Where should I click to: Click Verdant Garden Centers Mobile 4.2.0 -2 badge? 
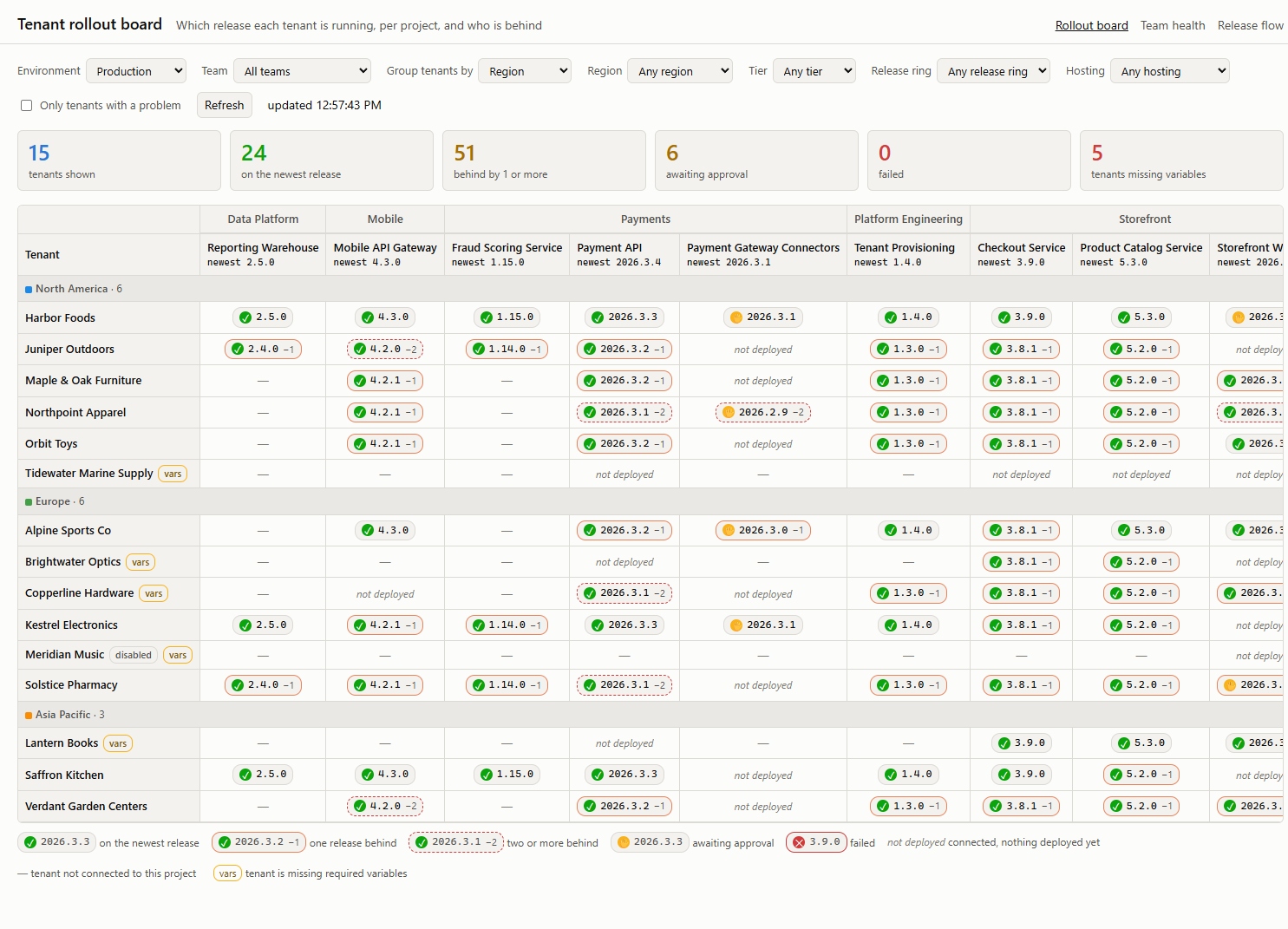[385, 806]
